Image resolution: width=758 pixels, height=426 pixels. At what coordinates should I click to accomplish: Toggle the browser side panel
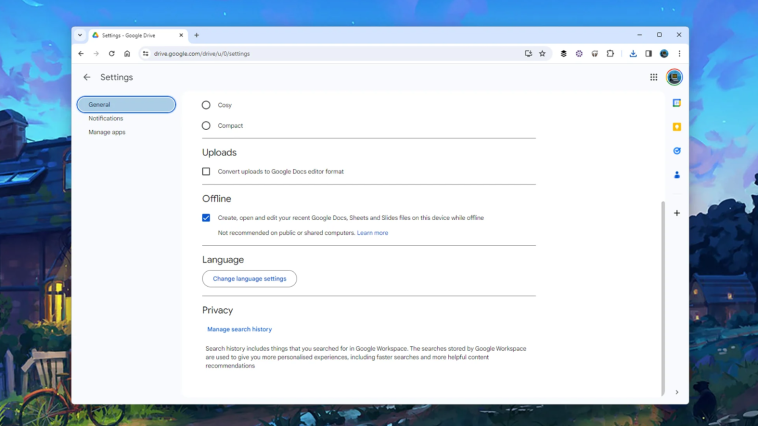648,54
